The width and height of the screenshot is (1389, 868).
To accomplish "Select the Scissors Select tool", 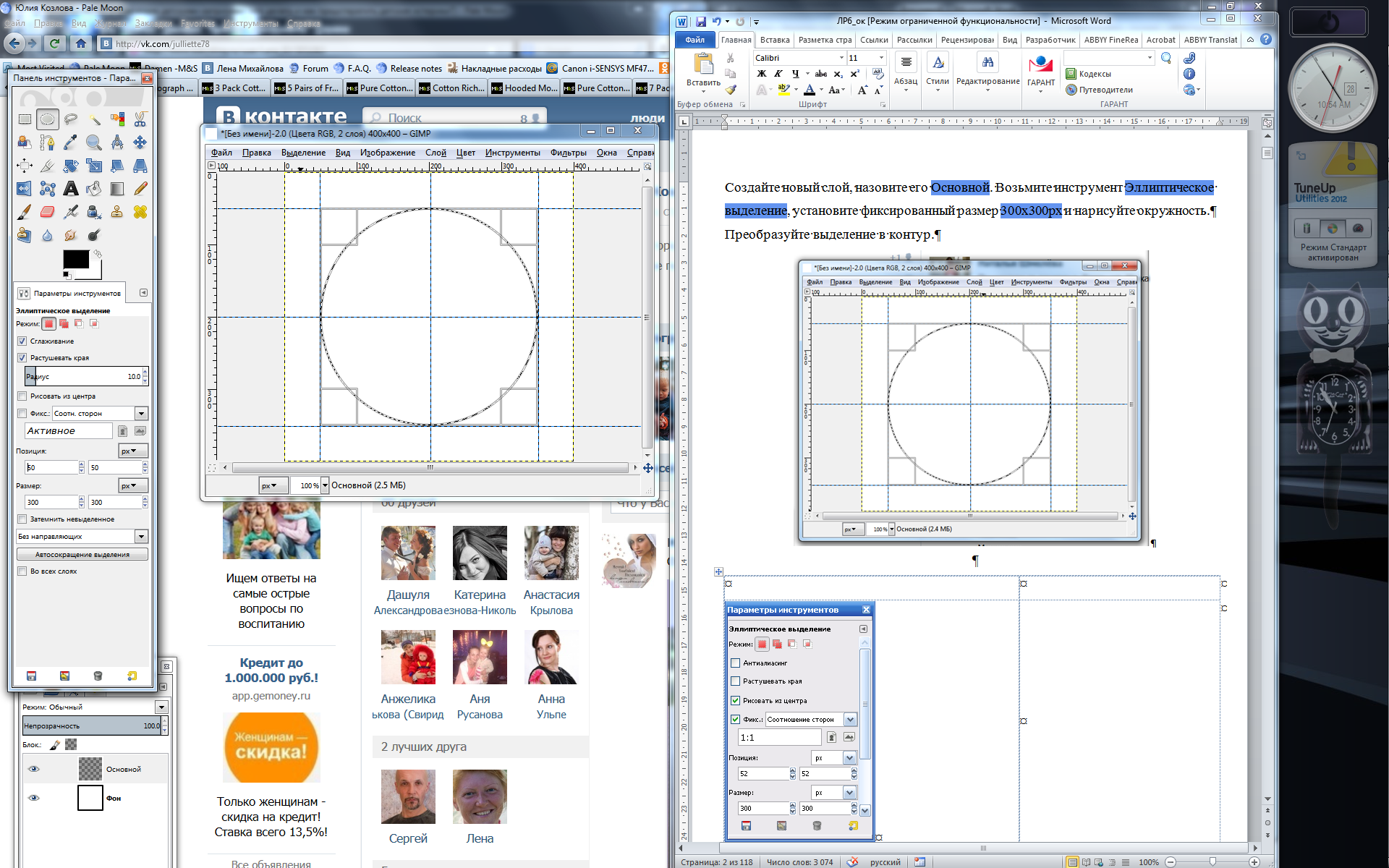I will click(x=140, y=119).
